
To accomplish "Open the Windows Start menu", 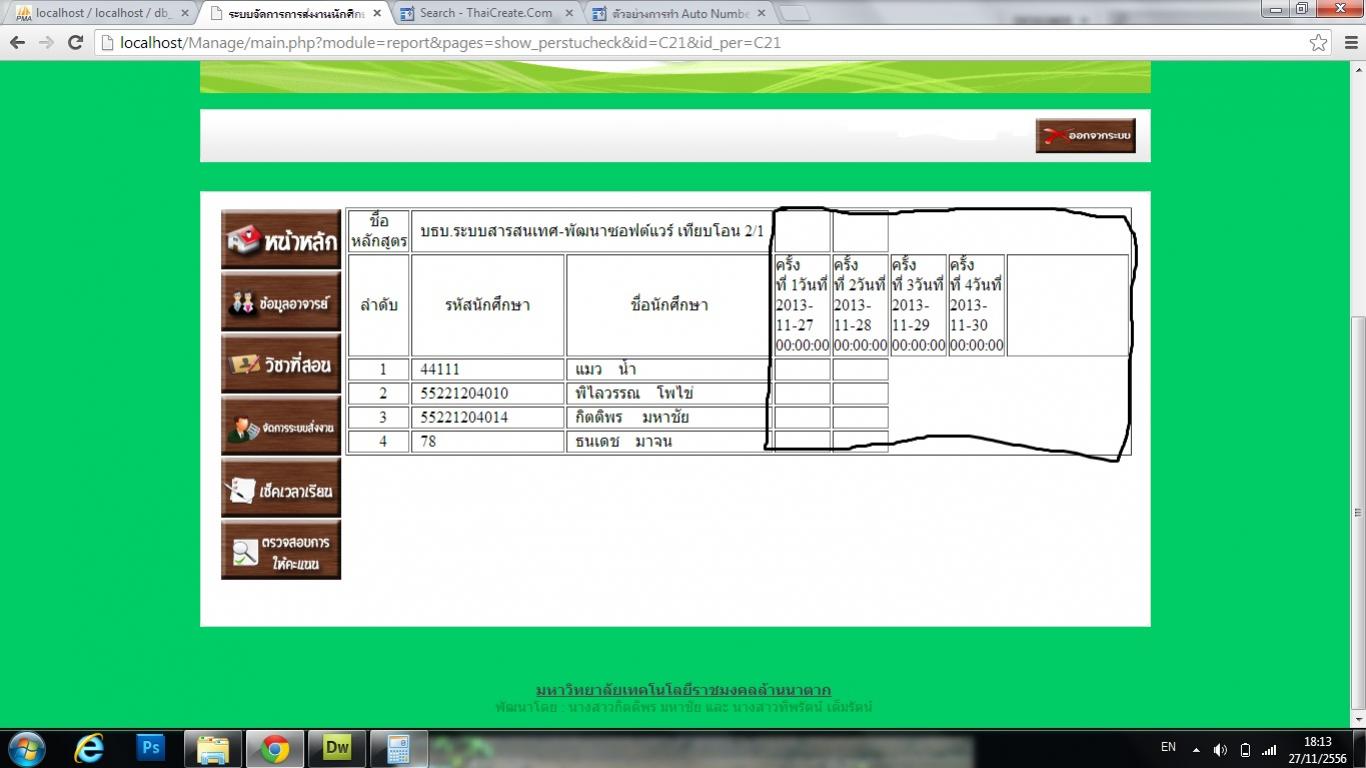I will pyautogui.click(x=27, y=748).
